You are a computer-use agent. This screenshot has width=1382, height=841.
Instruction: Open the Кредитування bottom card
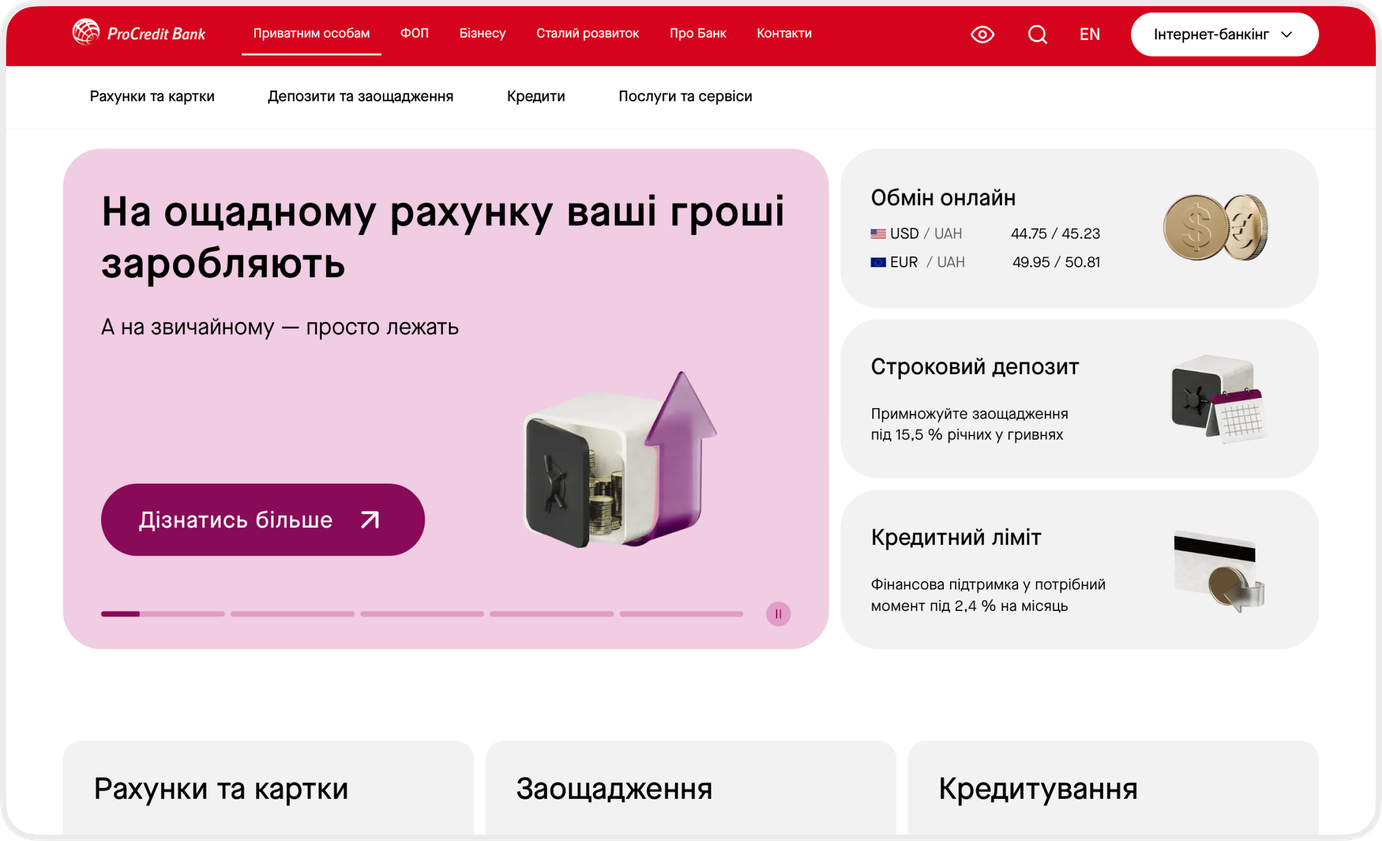(x=1113, y=788)
